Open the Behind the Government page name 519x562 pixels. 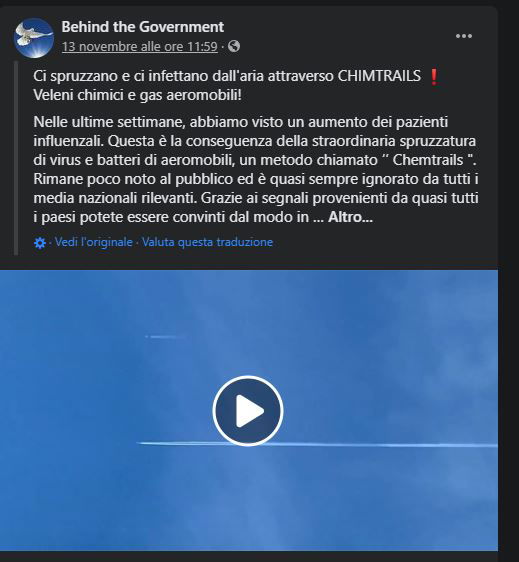point(143,27)
